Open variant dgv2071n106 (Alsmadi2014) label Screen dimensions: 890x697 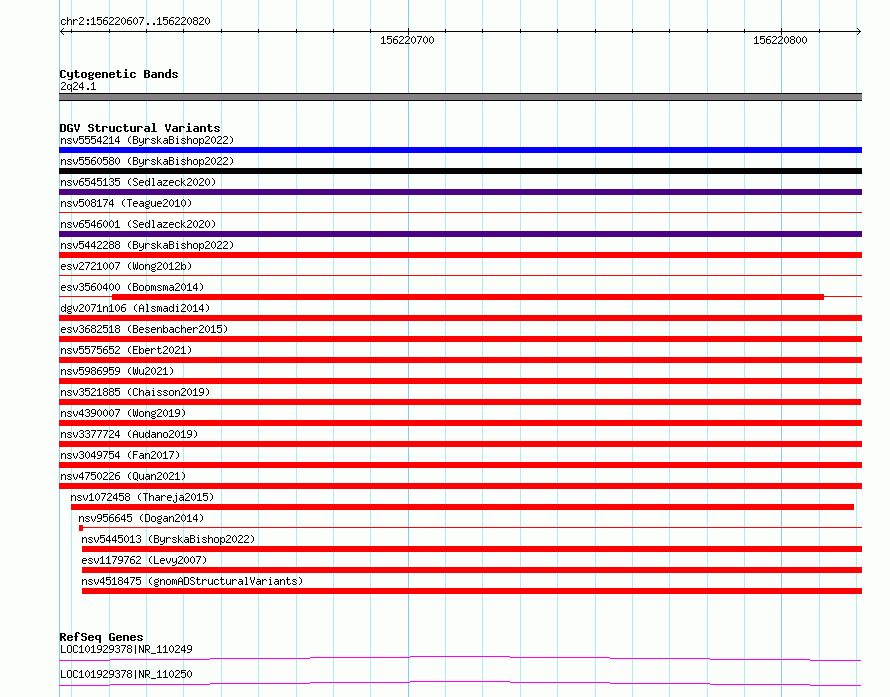[x=135, y=308]
